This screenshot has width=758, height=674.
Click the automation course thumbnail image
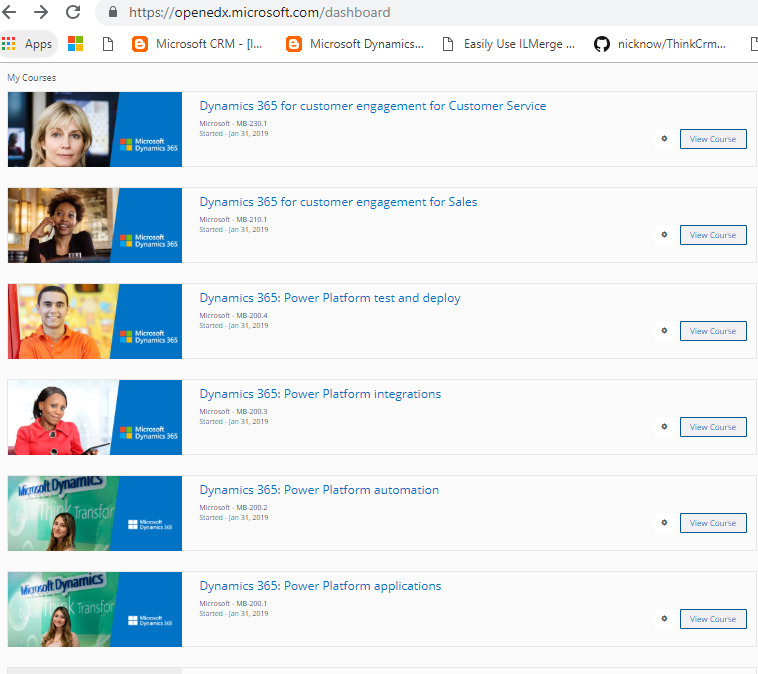tap(95, 513)
